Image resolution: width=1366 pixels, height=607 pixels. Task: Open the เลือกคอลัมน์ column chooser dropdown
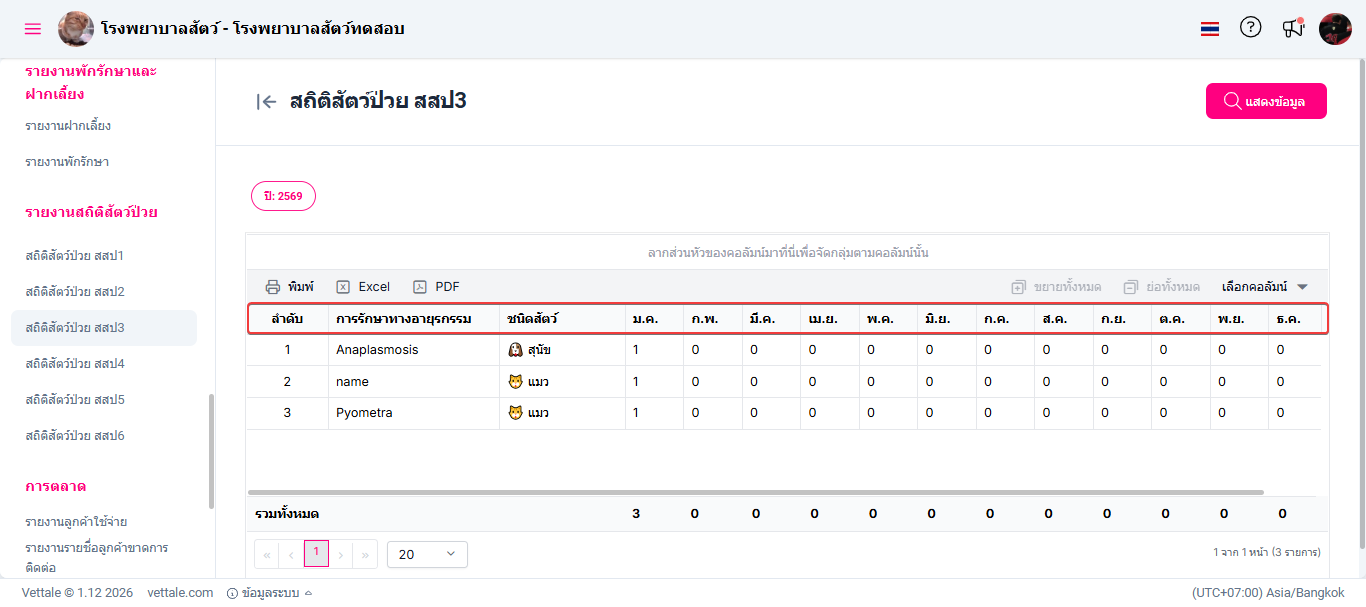click(1265, 286)
